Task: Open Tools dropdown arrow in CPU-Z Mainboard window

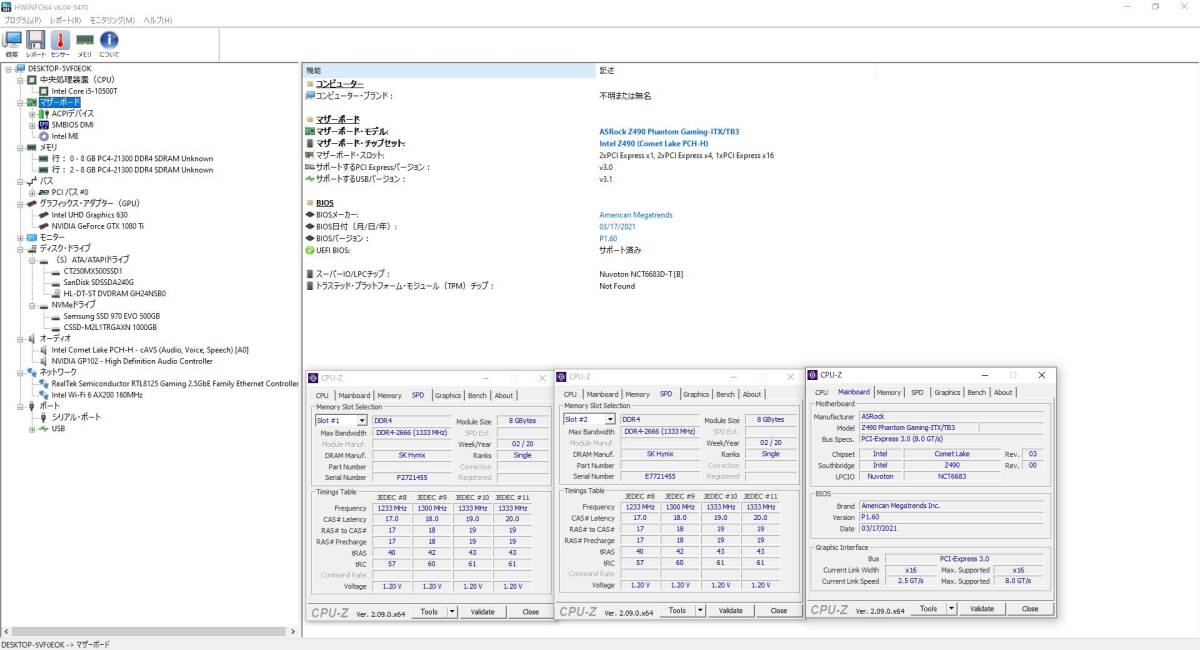Action: click(x=951, y=608)
